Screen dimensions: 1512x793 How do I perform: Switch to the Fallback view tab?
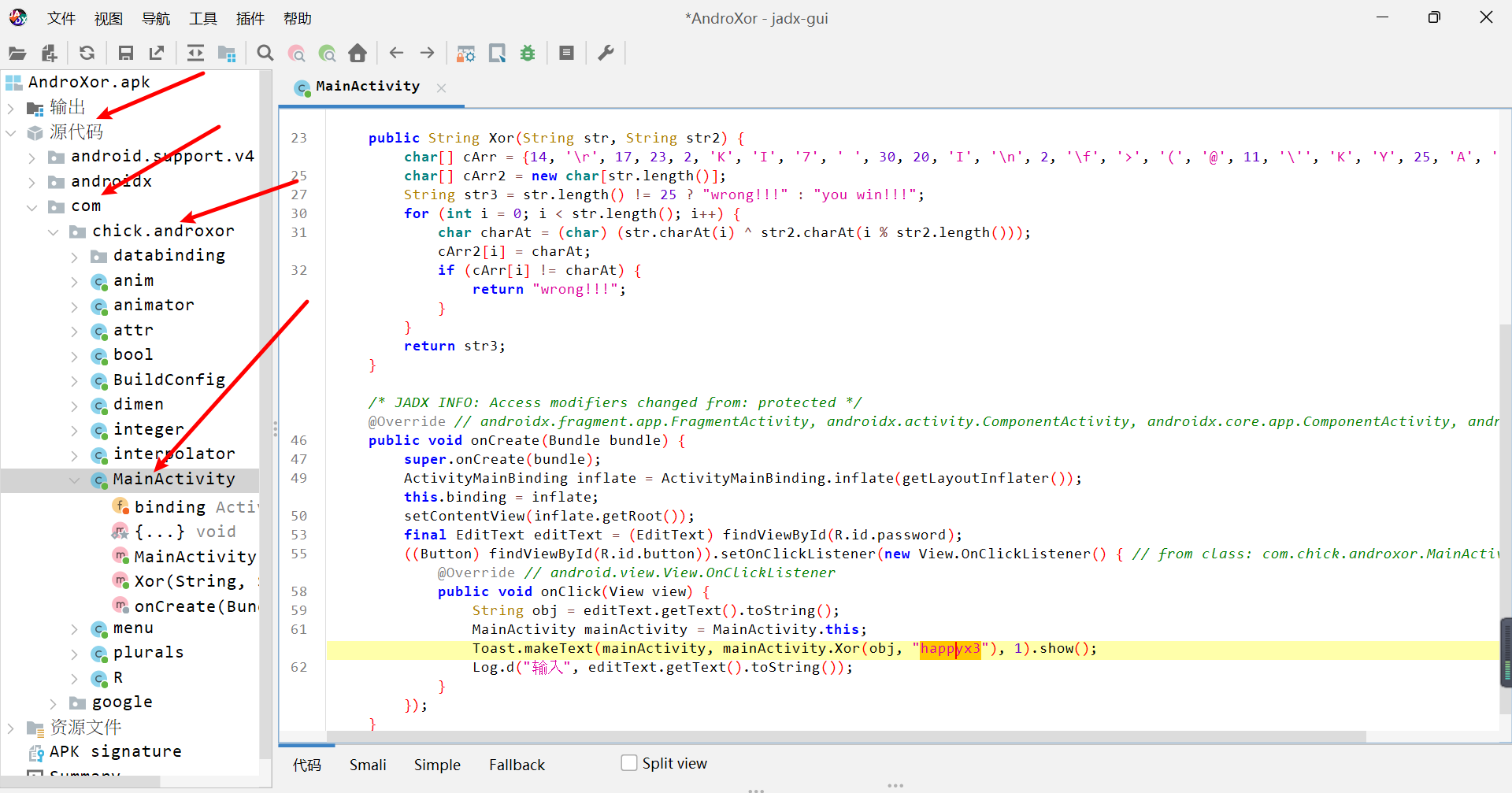click(x=517, y=765)
